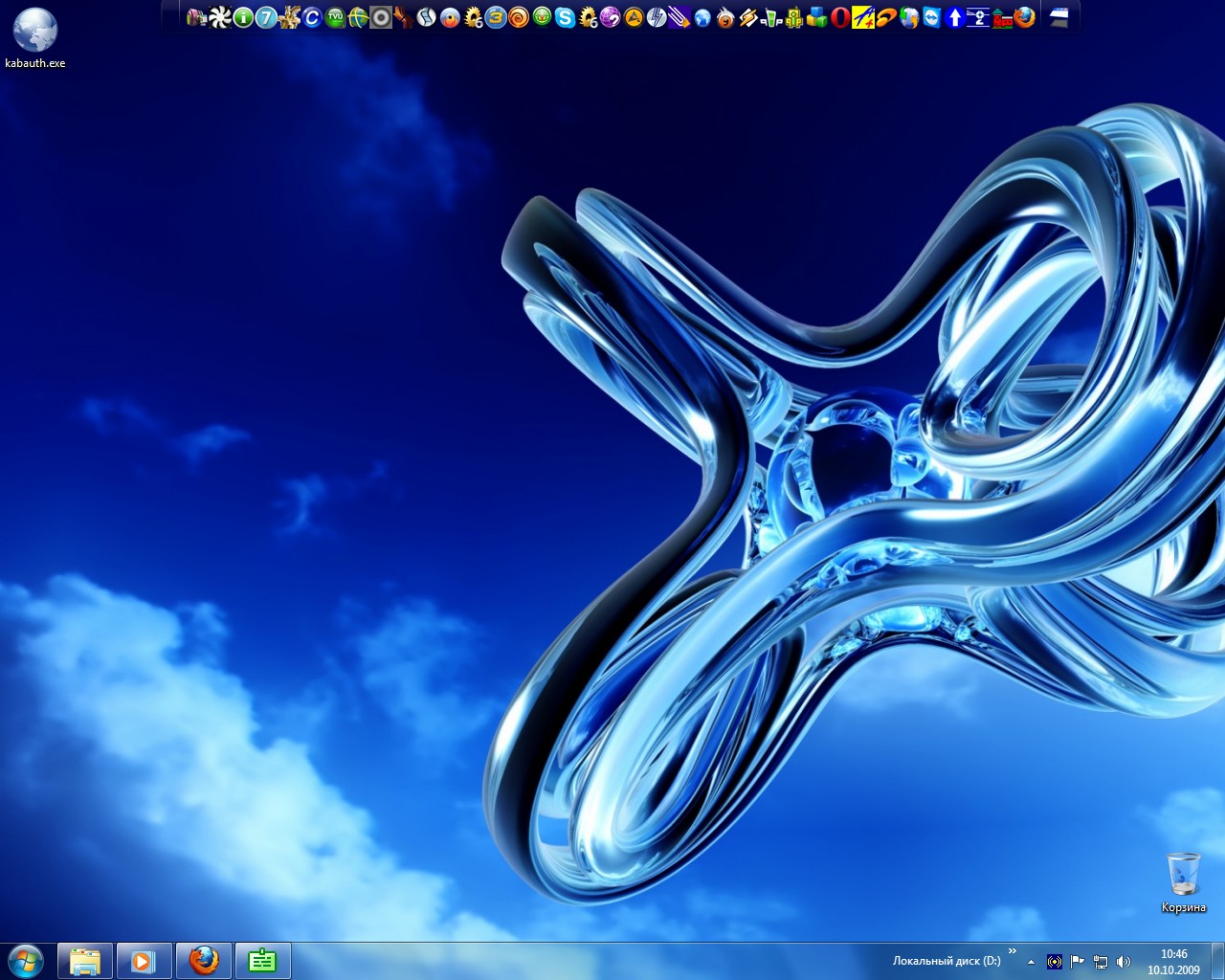Open the purple globe question mark icon

(611, 17)
